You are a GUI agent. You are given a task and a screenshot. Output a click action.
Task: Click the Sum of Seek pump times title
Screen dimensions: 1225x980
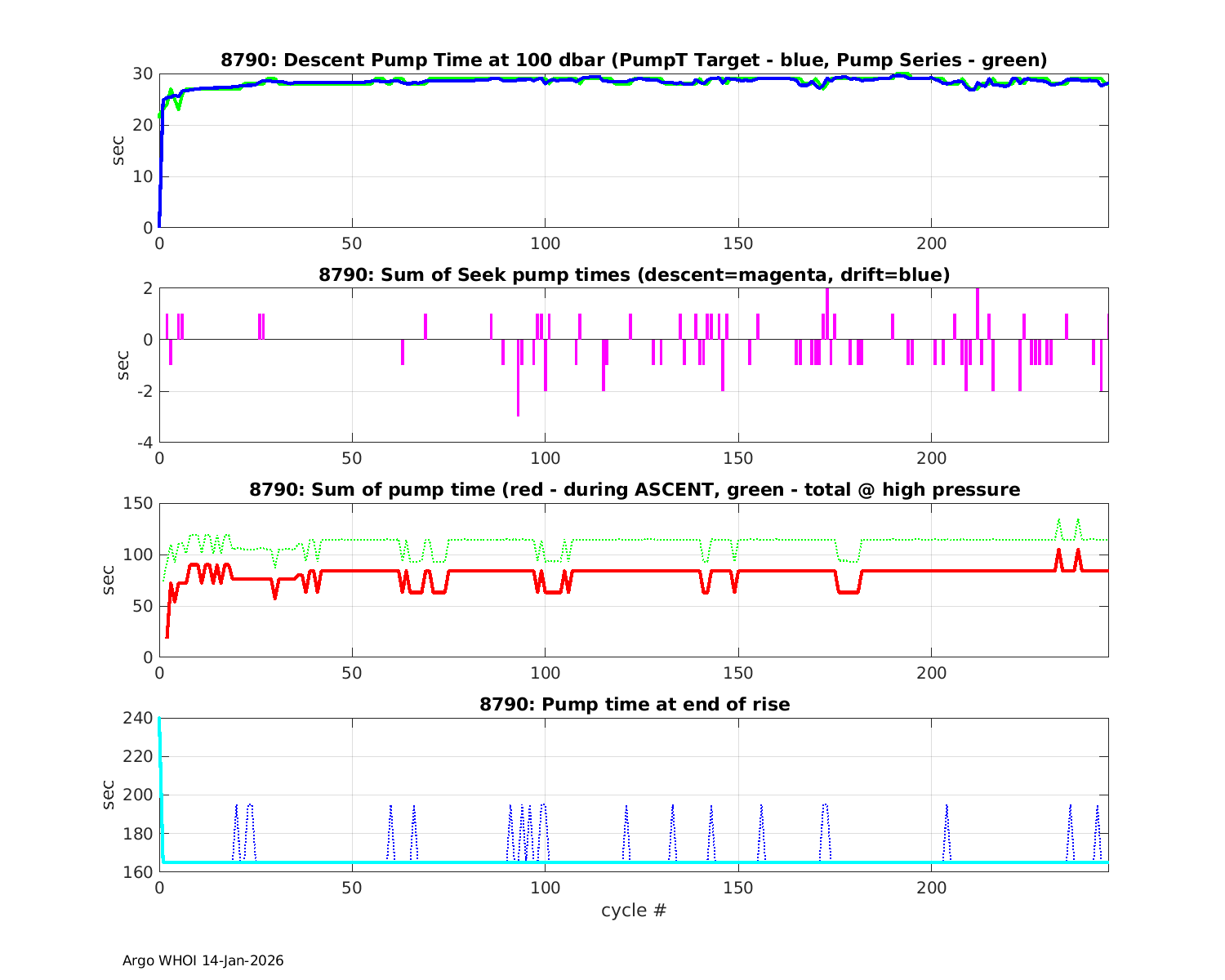tap(634, 274)
